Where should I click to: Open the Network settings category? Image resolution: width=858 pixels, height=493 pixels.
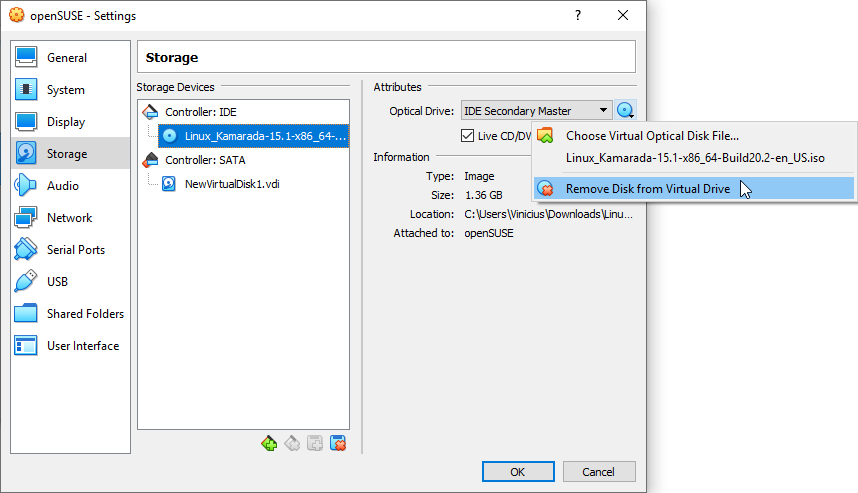[x=69, y=218]
